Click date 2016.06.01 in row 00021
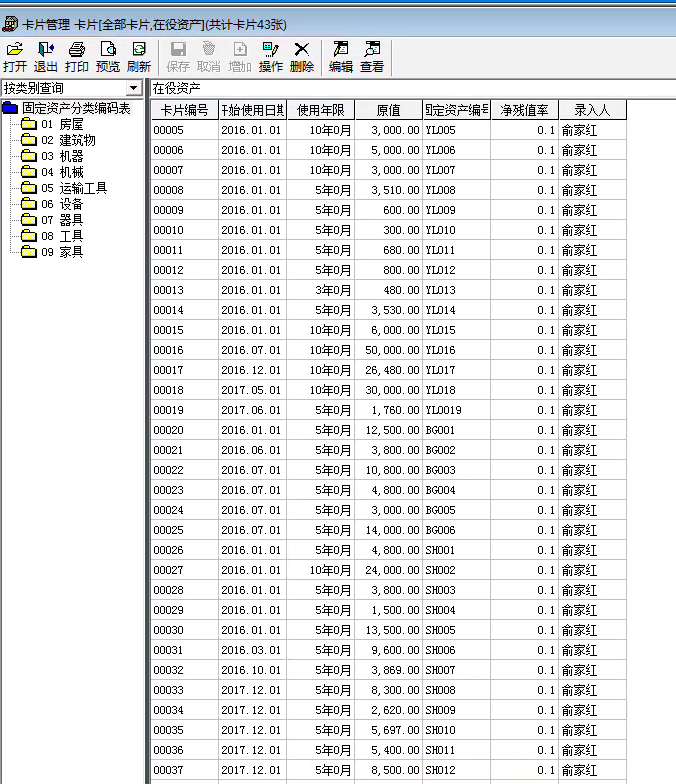This screenshot has width=676, height=784. 253,450
